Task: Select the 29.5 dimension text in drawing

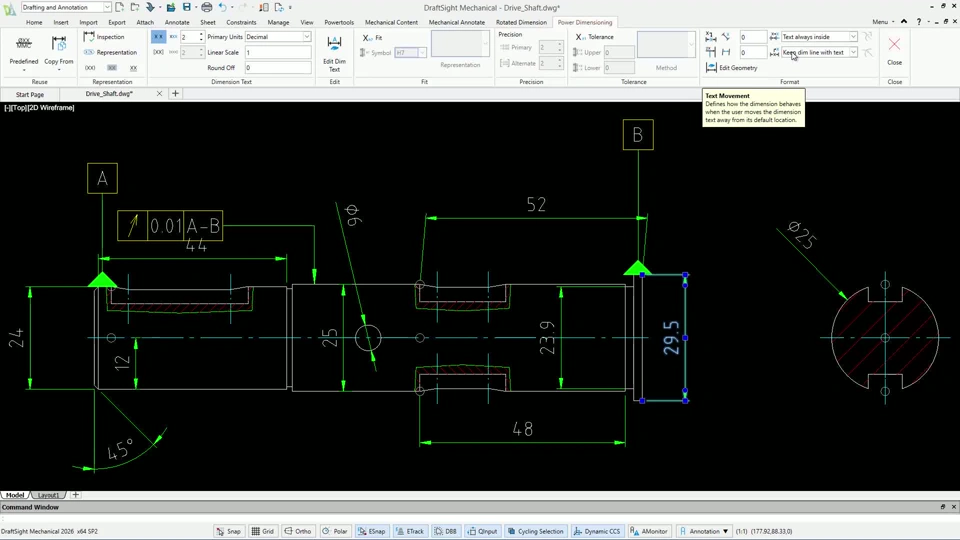Action: (x=672, y=338)
